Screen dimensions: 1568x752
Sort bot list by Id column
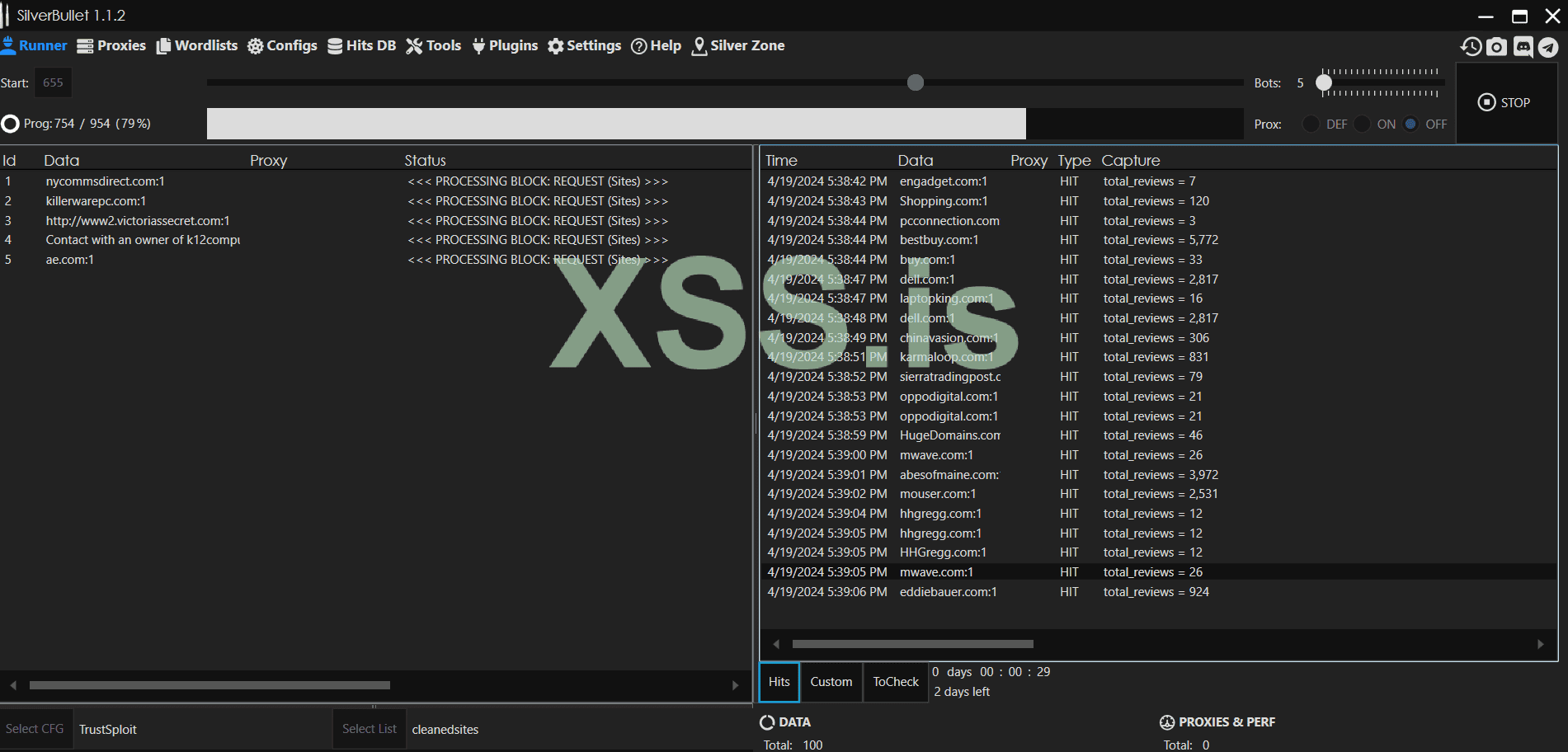point(9,161)
